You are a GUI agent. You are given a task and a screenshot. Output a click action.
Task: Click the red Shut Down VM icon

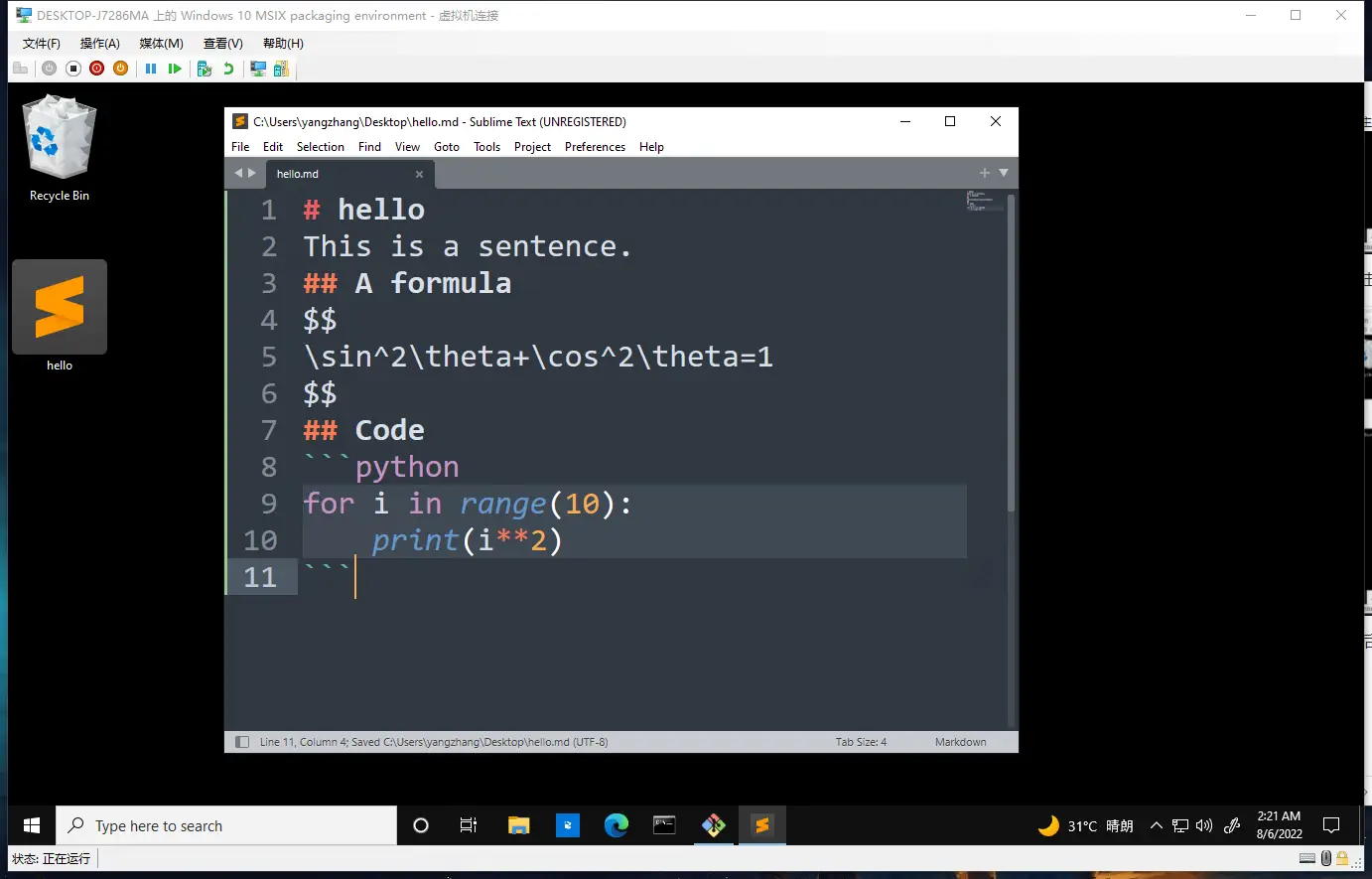(x=96, y=69)
